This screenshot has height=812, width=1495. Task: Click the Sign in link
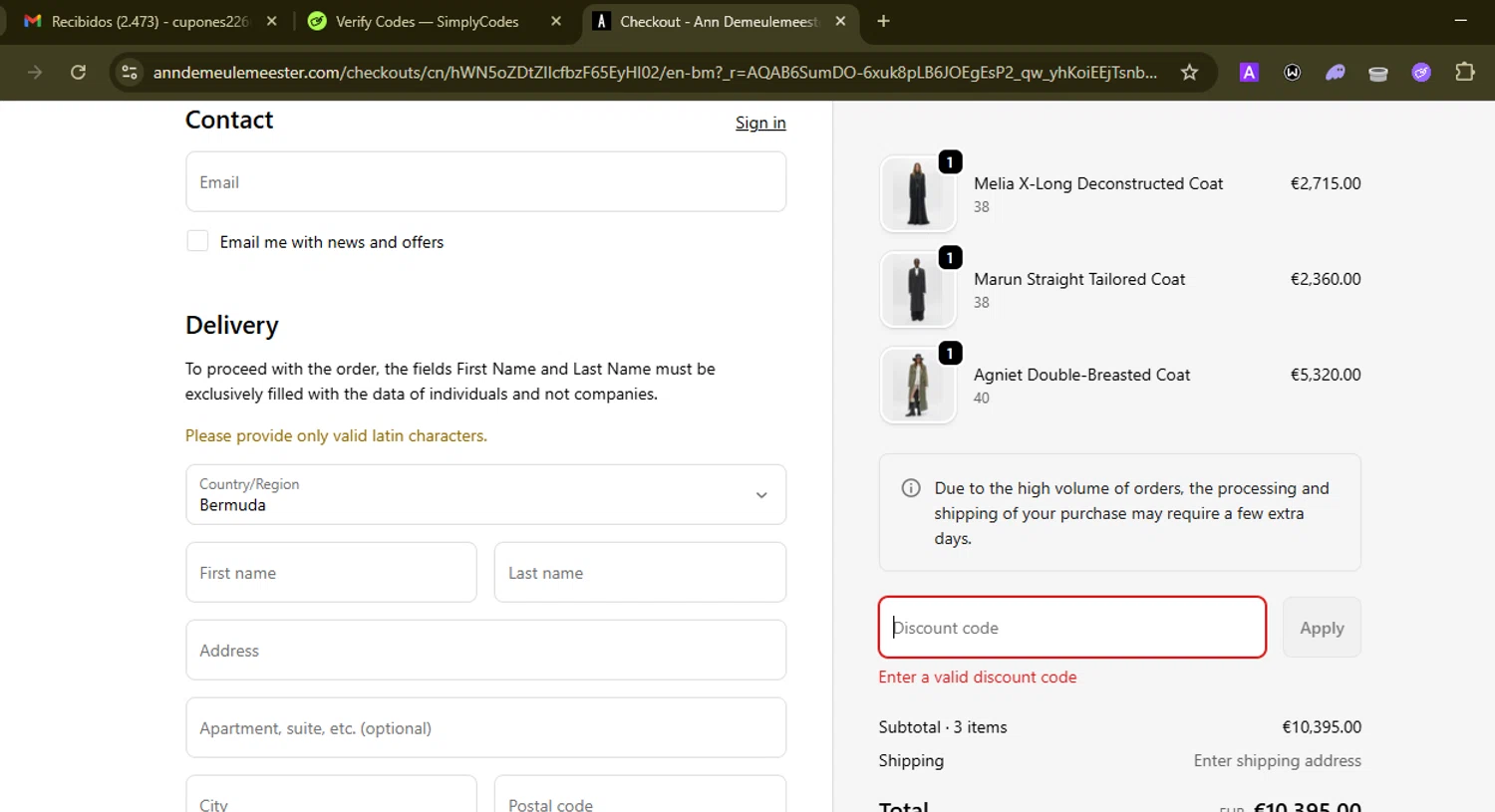point(760,123)
